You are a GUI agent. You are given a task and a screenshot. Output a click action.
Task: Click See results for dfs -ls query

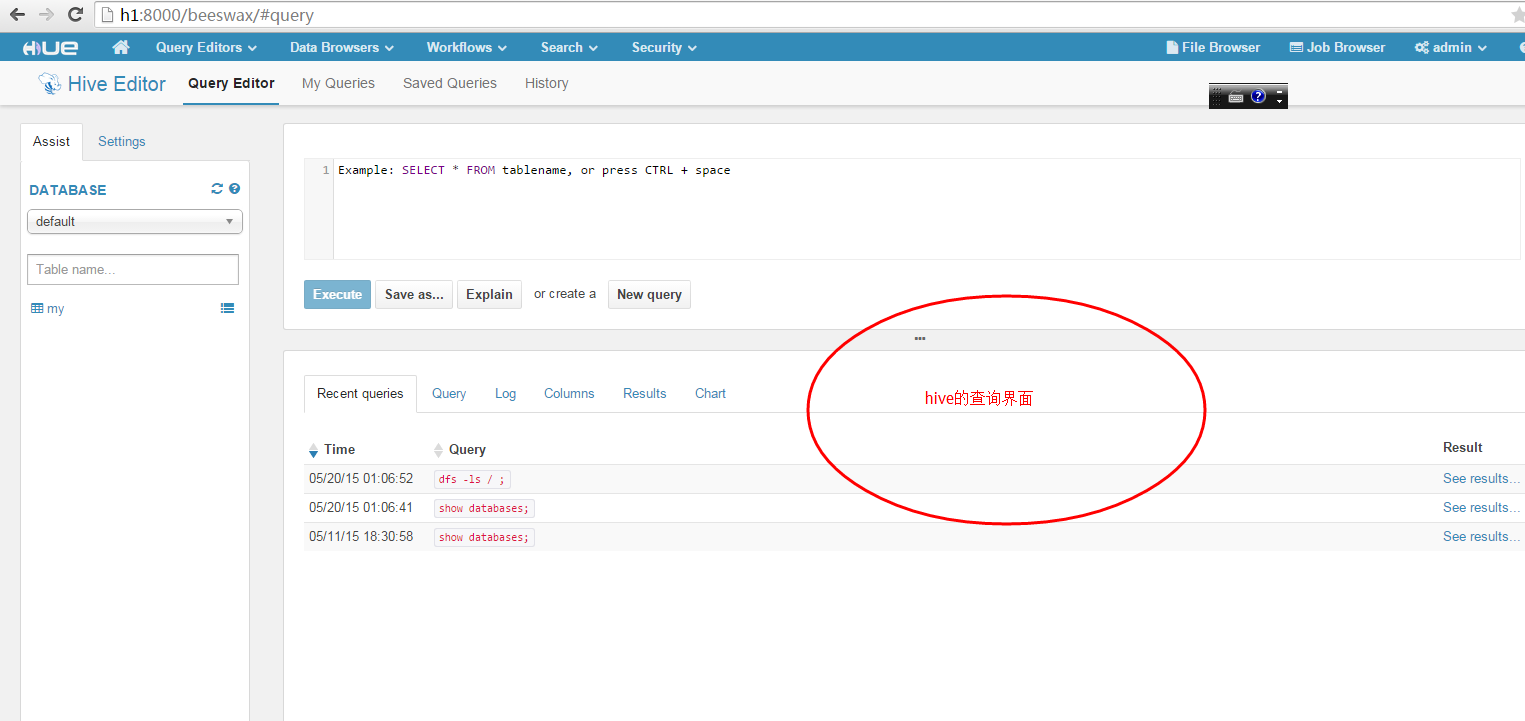tap(1480, 479)
